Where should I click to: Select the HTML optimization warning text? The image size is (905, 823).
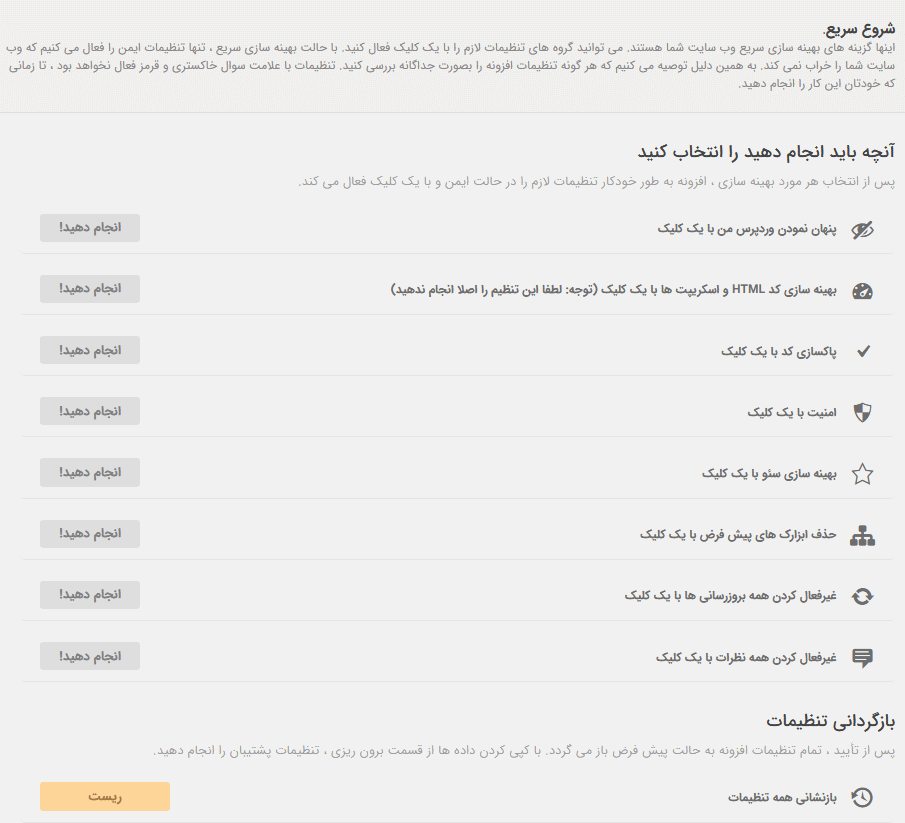tap(614, 289)
